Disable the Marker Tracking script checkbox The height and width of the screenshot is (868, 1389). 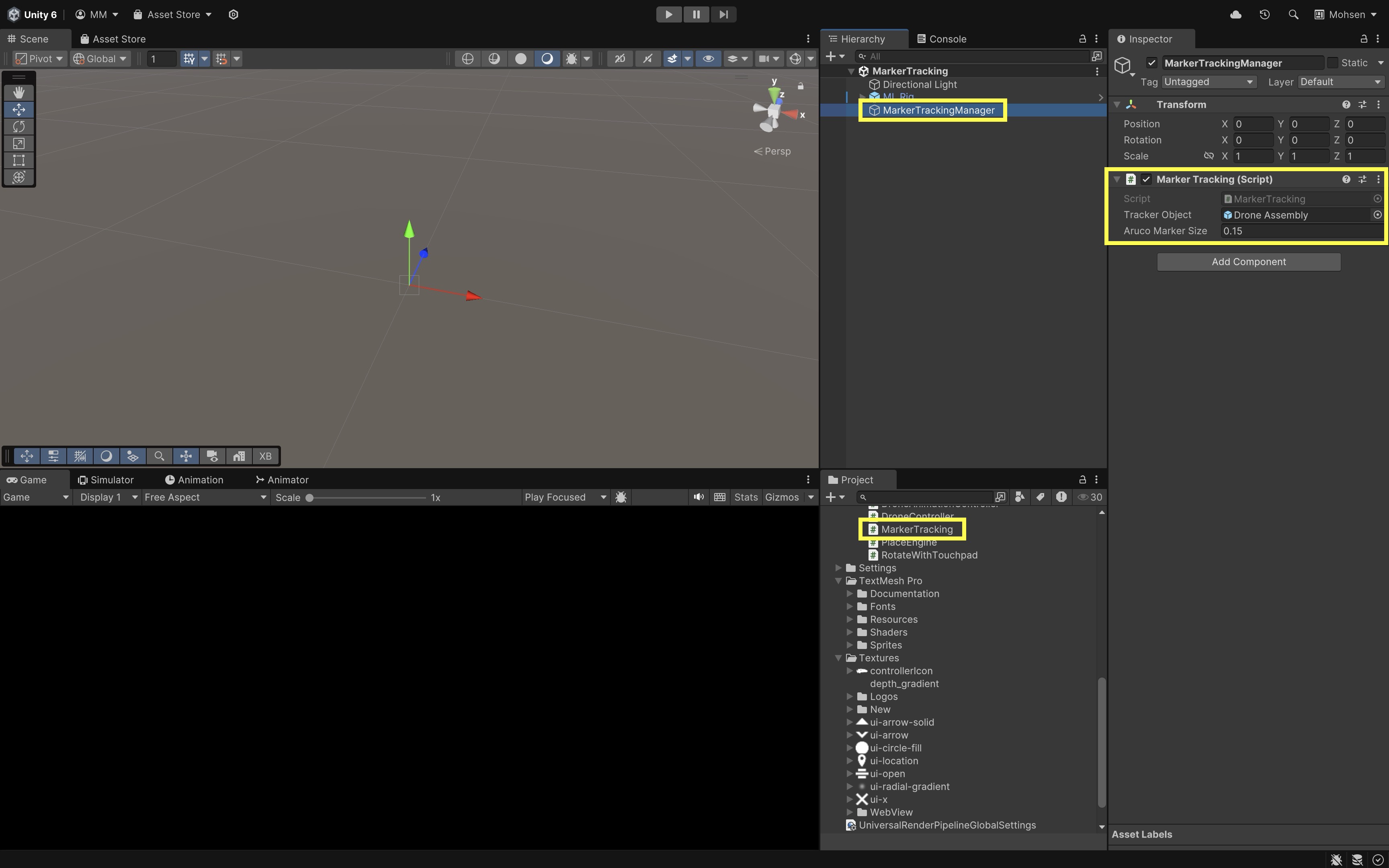click(1146, 180)
